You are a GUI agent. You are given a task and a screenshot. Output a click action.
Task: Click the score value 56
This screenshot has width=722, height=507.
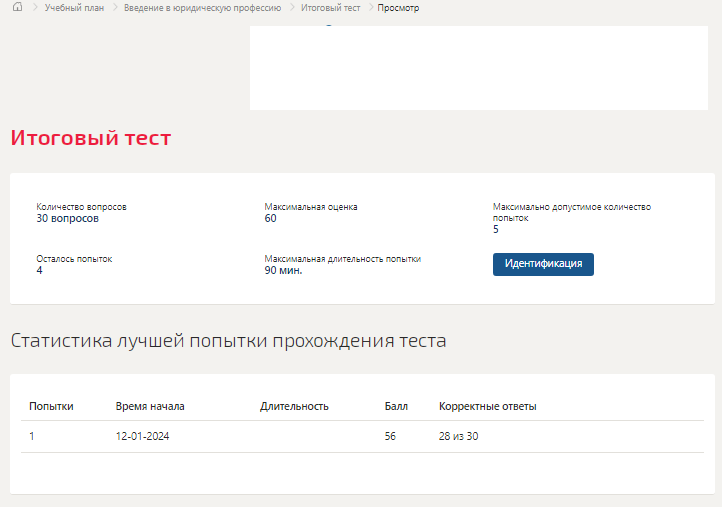click(390, 436)
